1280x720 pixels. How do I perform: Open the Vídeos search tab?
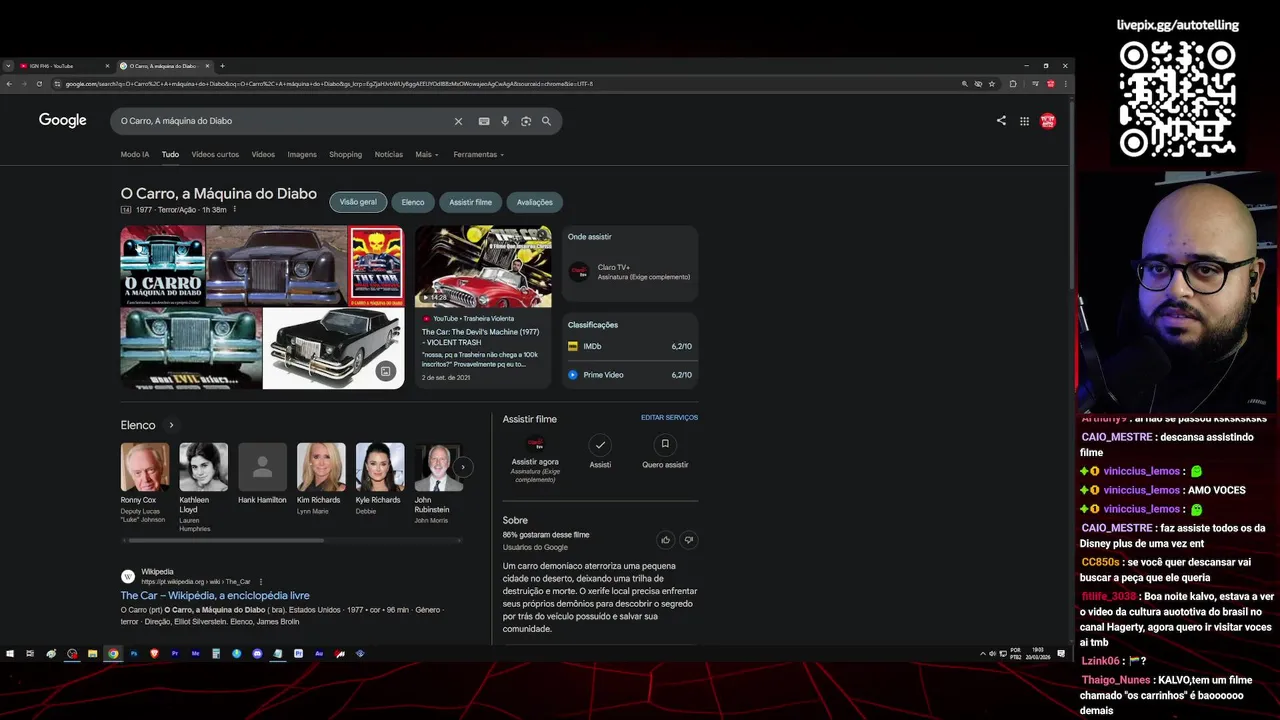(263, 155)
